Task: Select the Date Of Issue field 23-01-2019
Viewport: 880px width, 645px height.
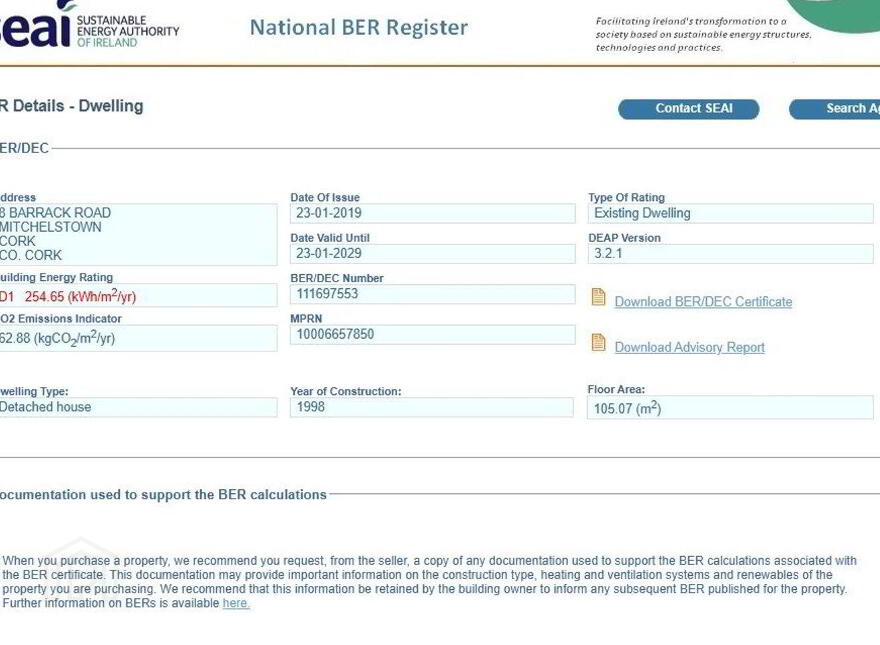Action: [433, 213]
